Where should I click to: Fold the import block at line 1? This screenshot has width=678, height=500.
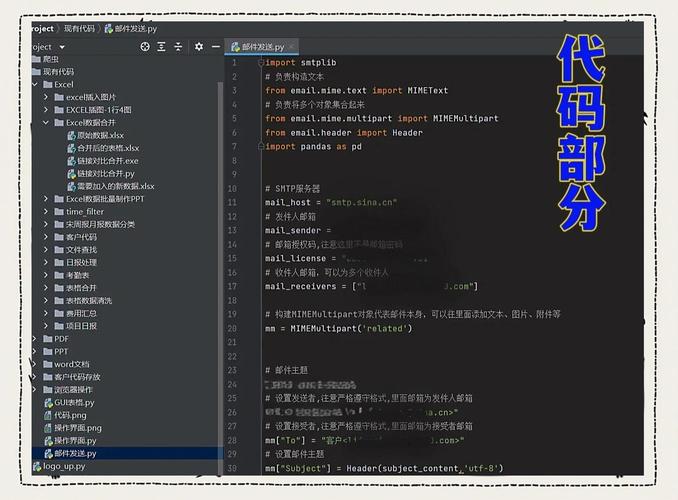click(x=261, y=63)
